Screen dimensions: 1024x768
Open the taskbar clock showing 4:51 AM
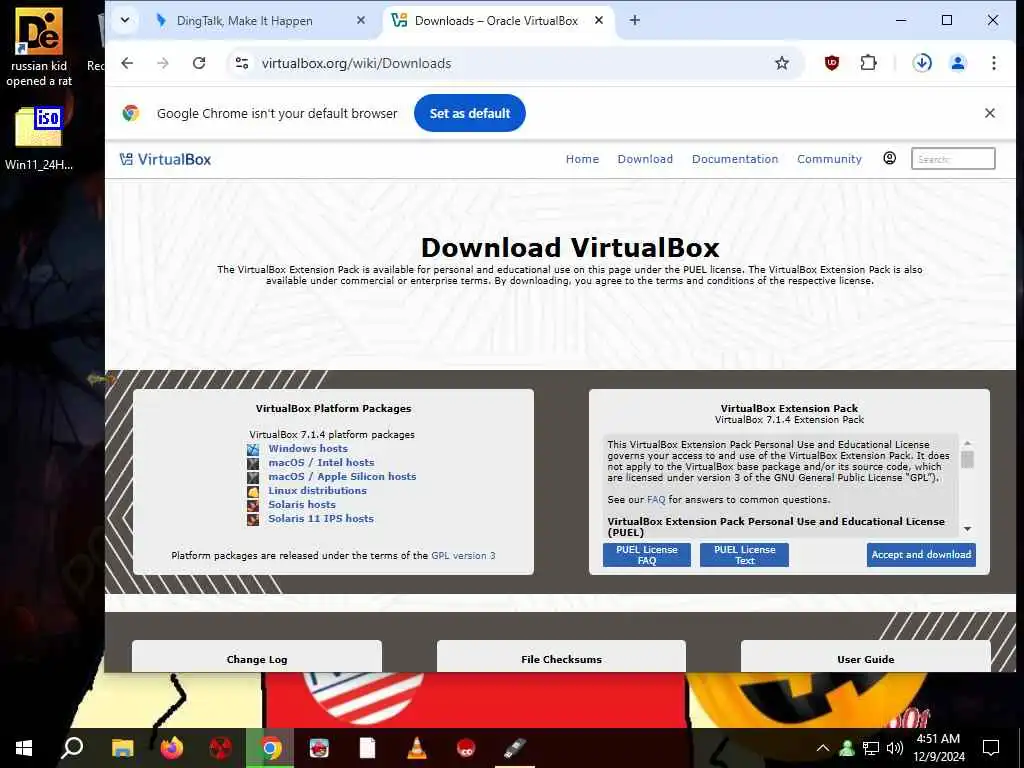(938, 748)
